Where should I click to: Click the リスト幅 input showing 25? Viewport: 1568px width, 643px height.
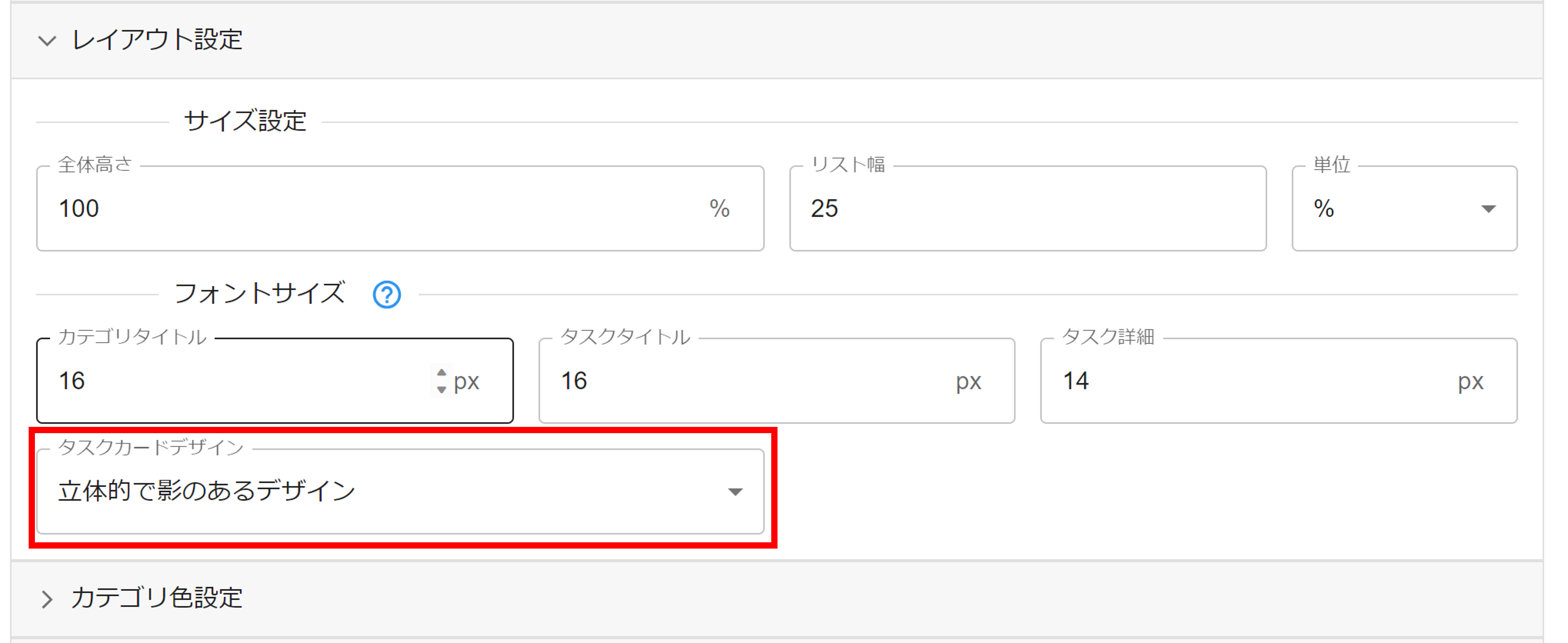tap(974, 209)
